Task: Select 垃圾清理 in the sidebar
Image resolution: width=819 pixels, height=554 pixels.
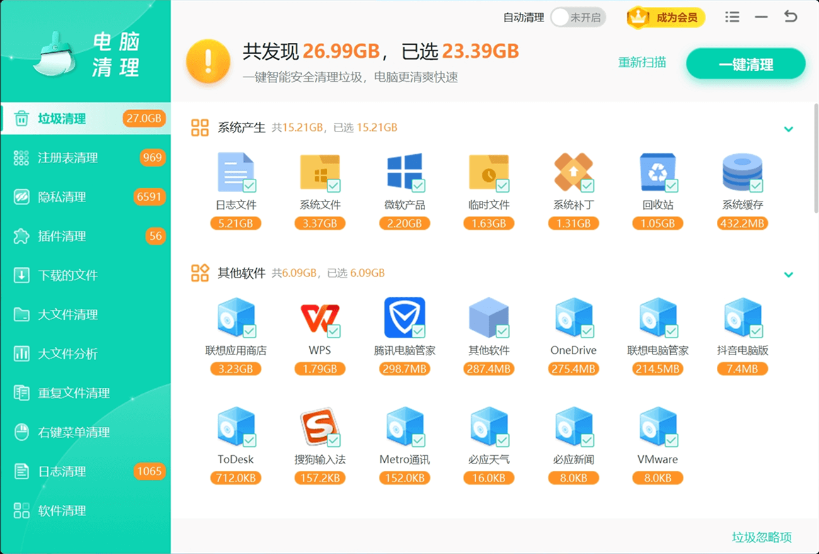Action: 86,119
